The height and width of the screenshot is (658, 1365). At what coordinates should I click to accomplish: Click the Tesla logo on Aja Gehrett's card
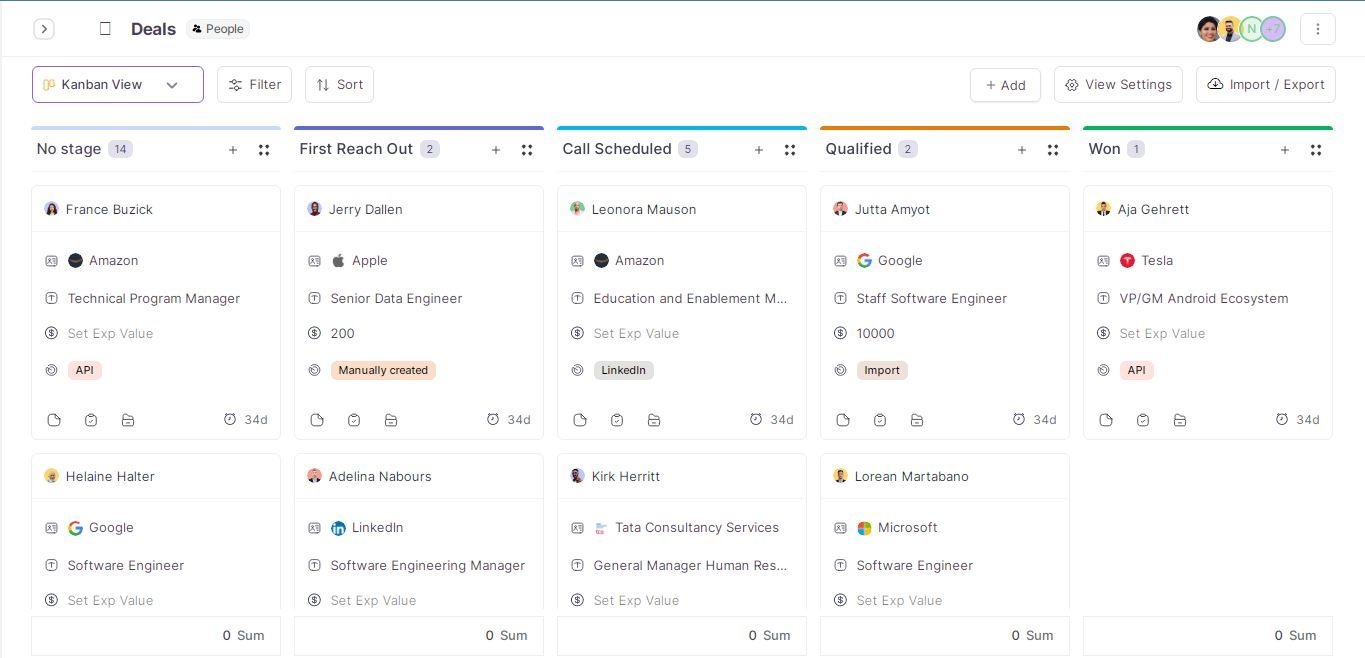1127,260
